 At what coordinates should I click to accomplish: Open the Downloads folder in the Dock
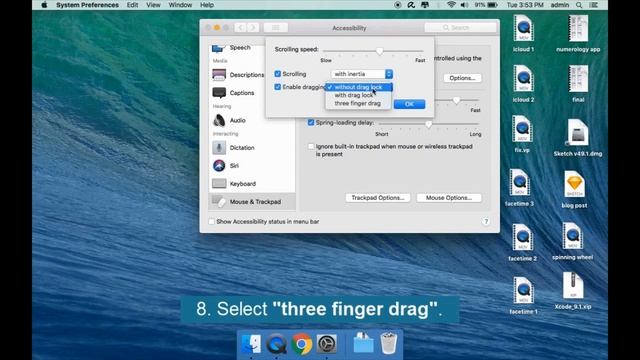pyautogui.click(x=363, y=343)
